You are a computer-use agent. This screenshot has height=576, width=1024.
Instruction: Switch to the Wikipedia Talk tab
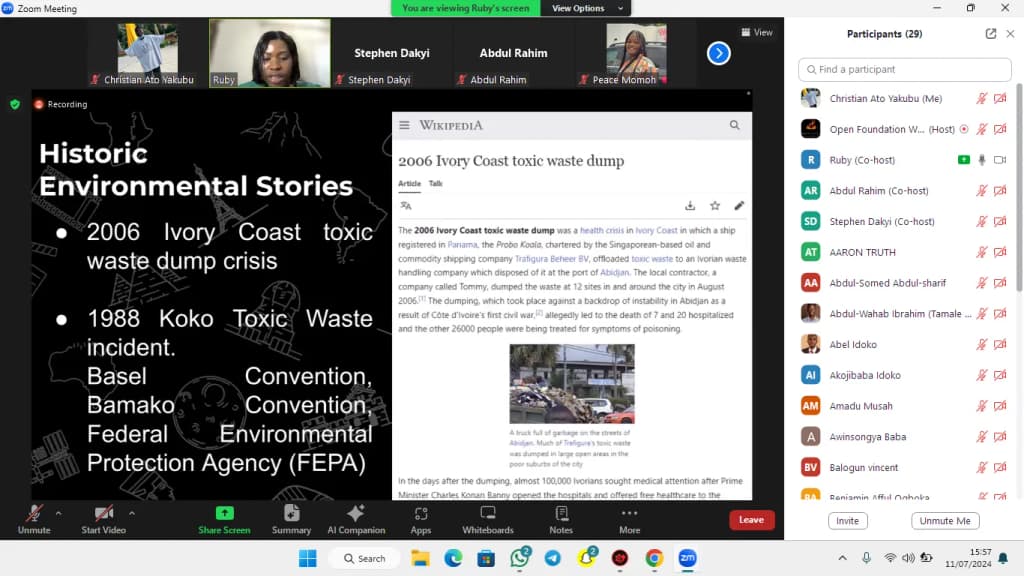[436, 184]
